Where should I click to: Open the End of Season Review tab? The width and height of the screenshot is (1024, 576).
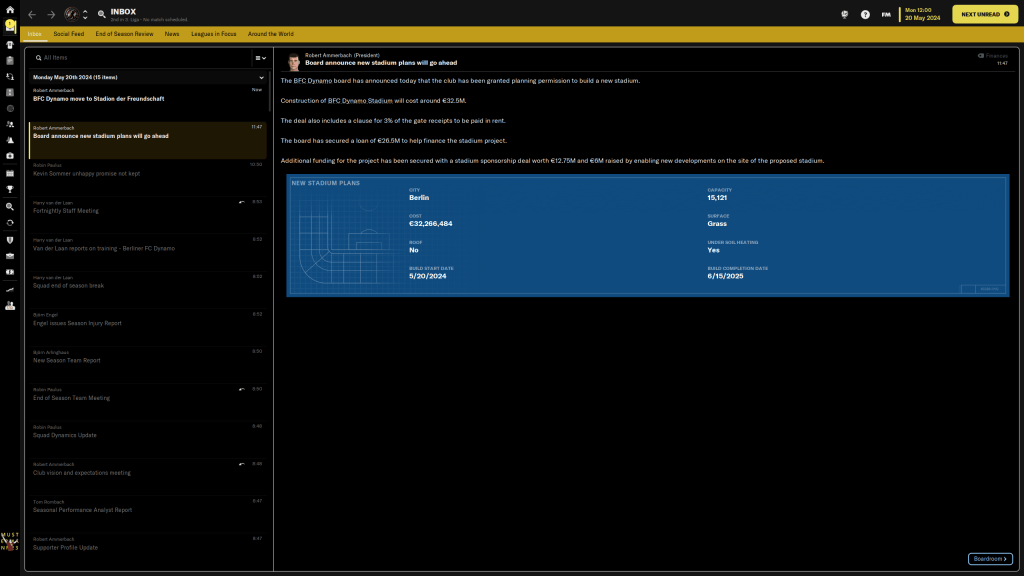pyautogui.click(x=124, y=34)
